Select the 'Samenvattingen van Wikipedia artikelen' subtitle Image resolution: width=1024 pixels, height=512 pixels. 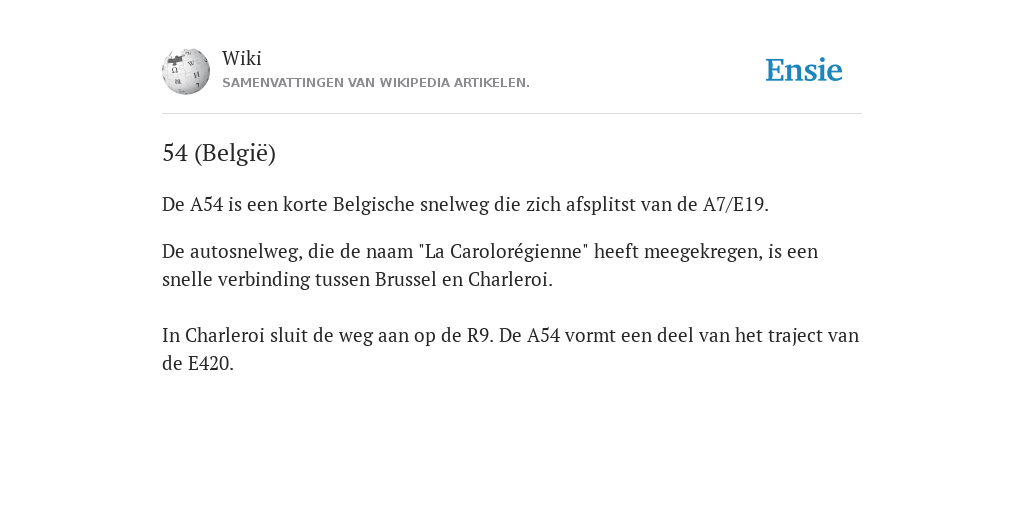coord(376,83)
